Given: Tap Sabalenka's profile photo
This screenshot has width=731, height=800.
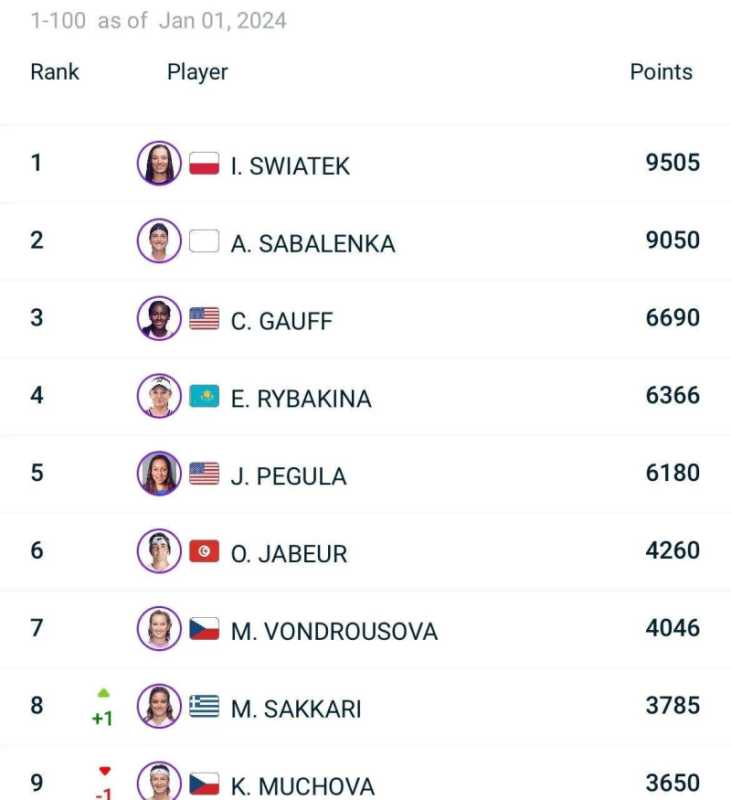Looking at the screenshot, I should [x=159, y=241].
